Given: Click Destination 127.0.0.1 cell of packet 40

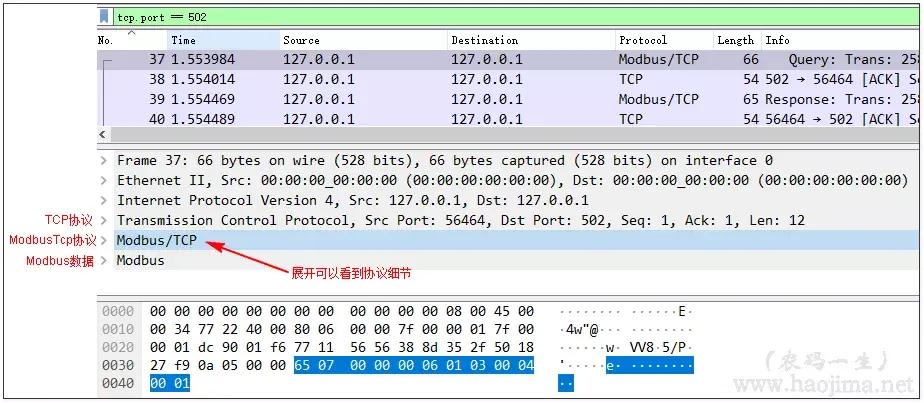Looking at the screenshot, I should [487, 119].
